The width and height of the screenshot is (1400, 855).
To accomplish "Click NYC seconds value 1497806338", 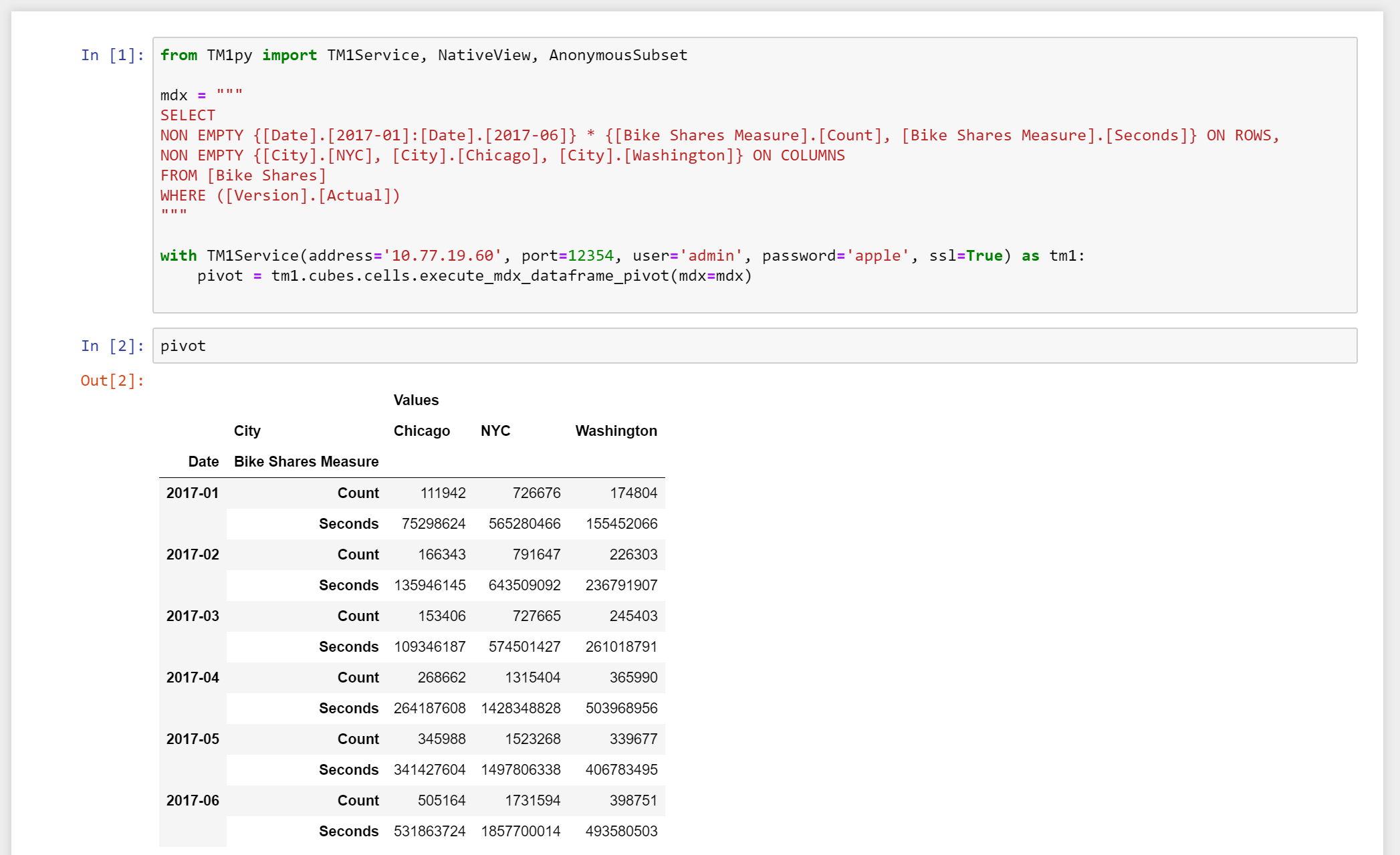I will tap(520, 769).
